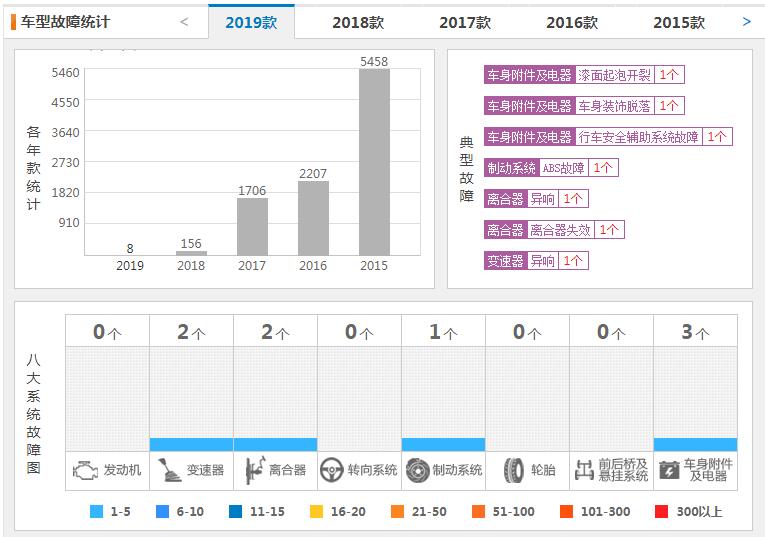Click the left arrow to show newer years
The height and width of the screenshot is (537, 765).
click(184, 21)
